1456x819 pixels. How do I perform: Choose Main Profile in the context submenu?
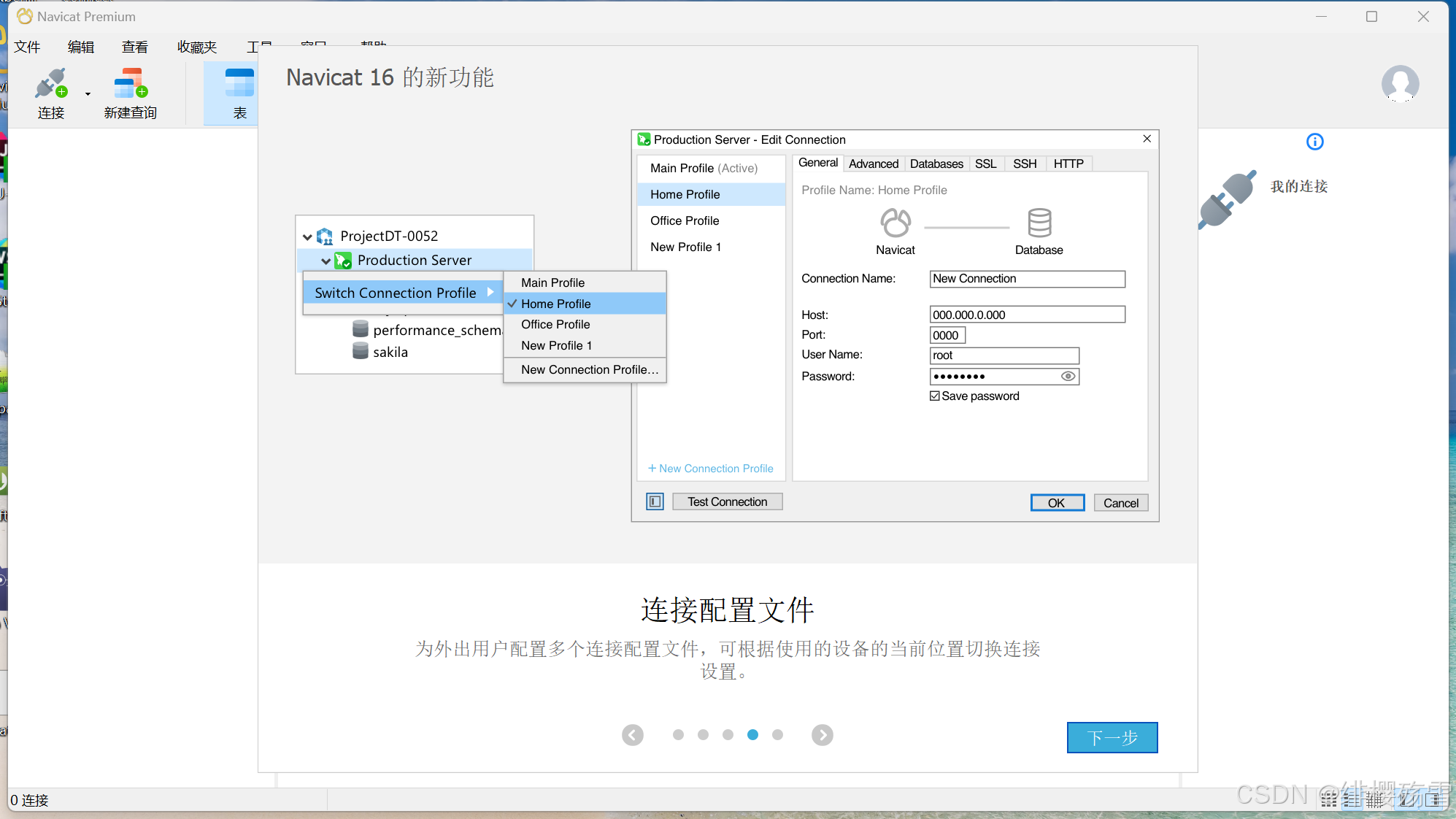point(585,282)
